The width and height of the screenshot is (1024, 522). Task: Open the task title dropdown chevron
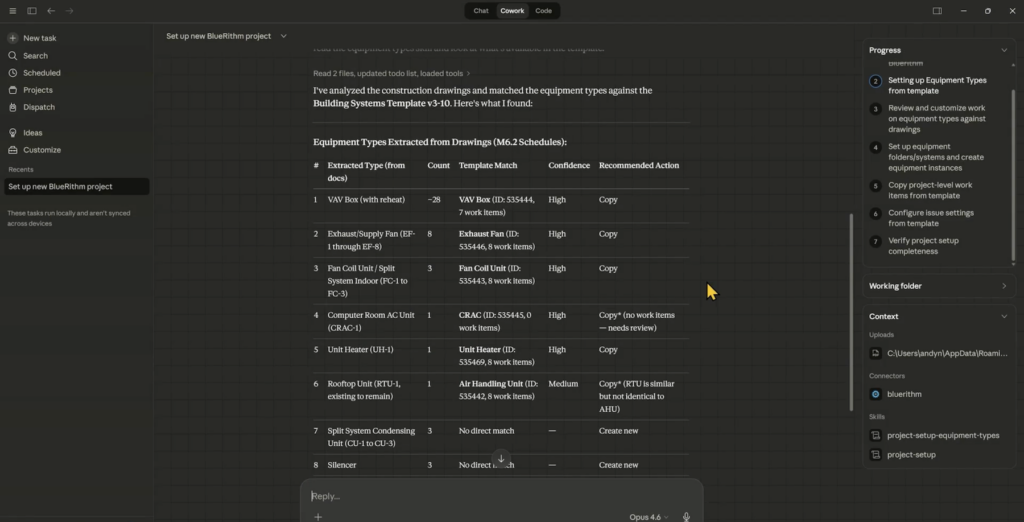pos(284,36)
